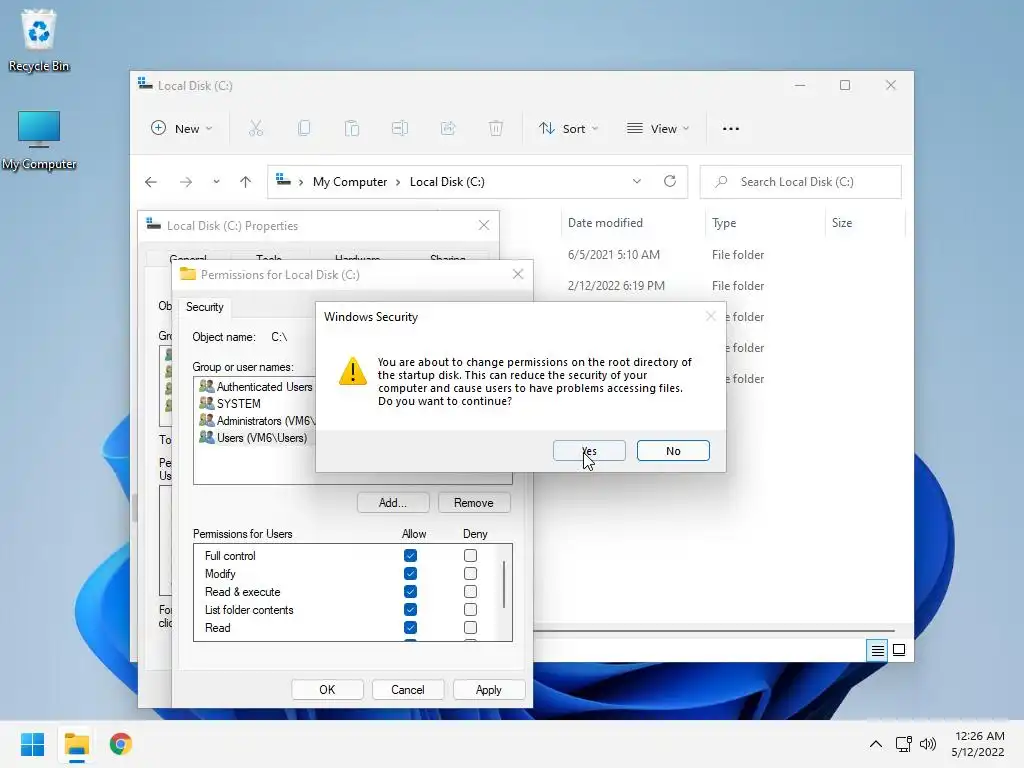This screenshot has height=768, width=1024.
Task: Check Deny for Modify permission
Action: [470, 574]
